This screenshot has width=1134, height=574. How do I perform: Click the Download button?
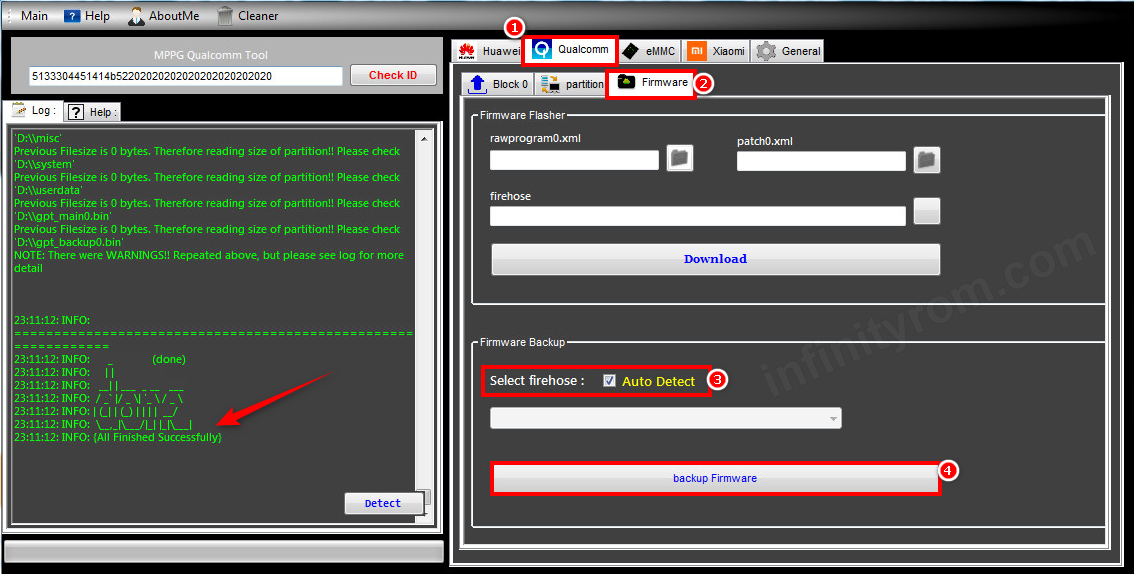click(x=715, y=260)
